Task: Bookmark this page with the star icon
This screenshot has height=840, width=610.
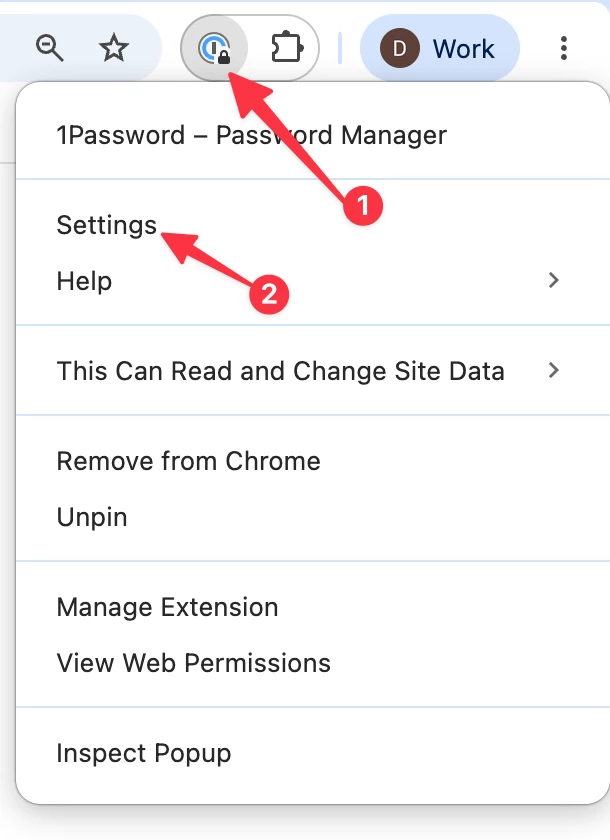Action: click(114, 48)
